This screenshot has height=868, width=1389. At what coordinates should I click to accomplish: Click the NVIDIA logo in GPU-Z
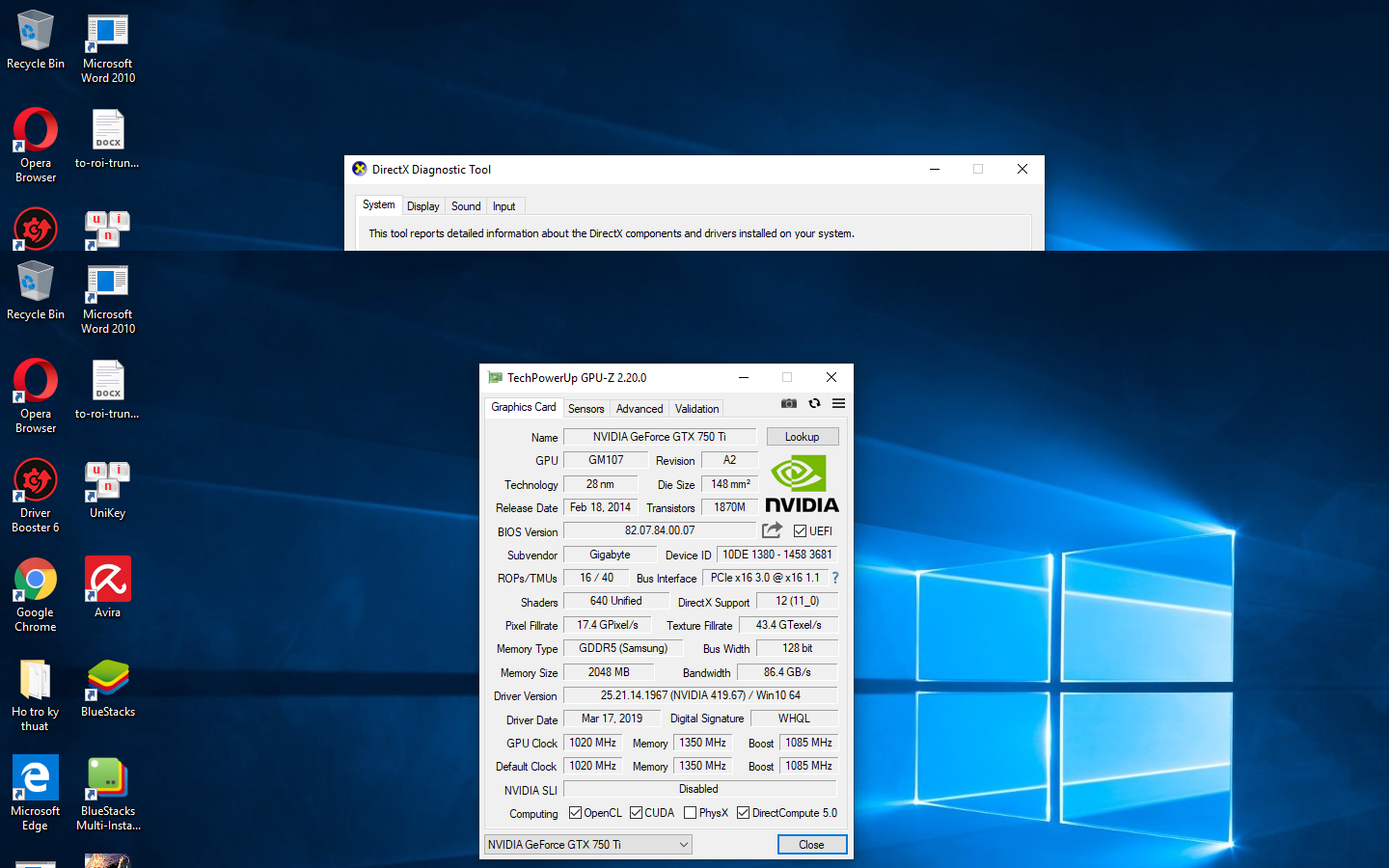point(802,483)
